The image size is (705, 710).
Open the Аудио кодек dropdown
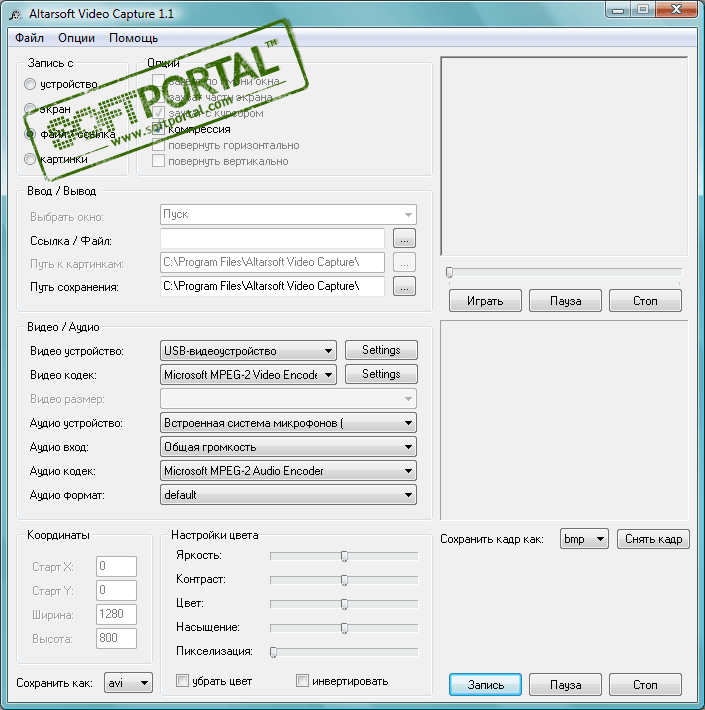point(288,470)
